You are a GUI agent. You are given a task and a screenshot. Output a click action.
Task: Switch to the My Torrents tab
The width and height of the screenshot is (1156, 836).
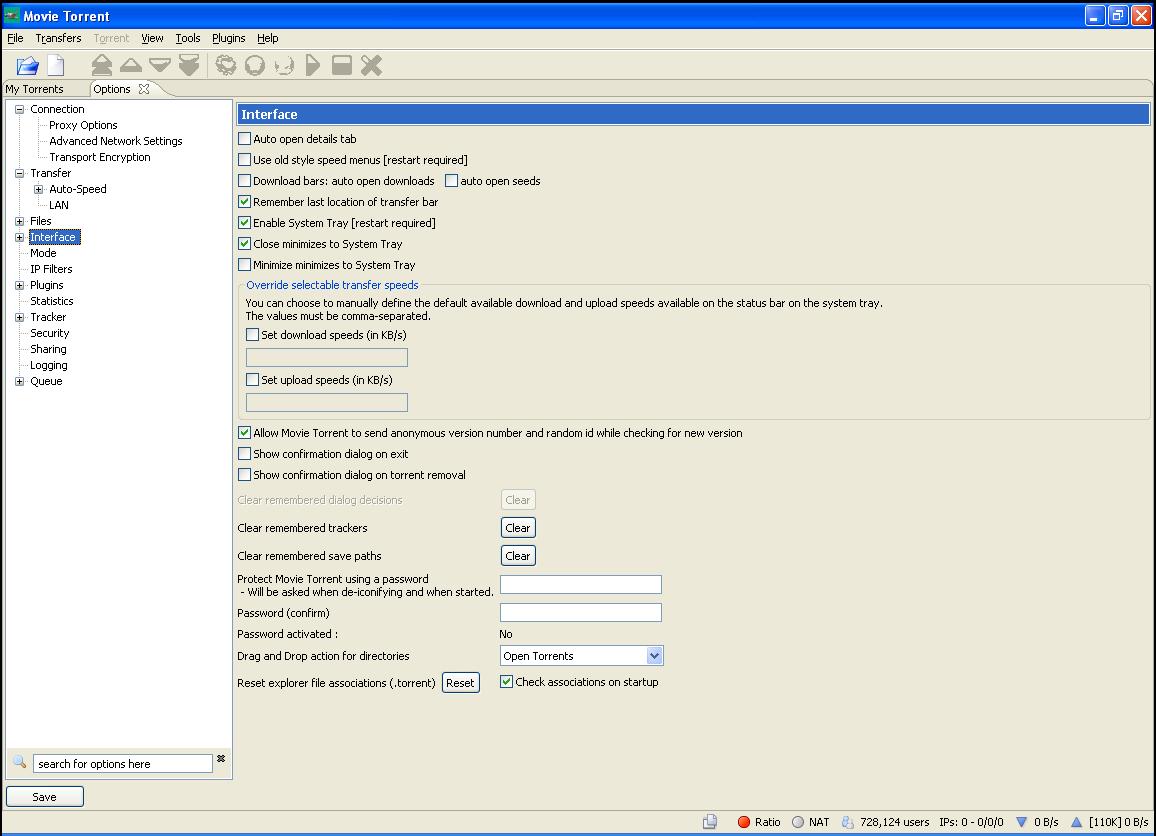pyautogui.click(x=35, y=89)
